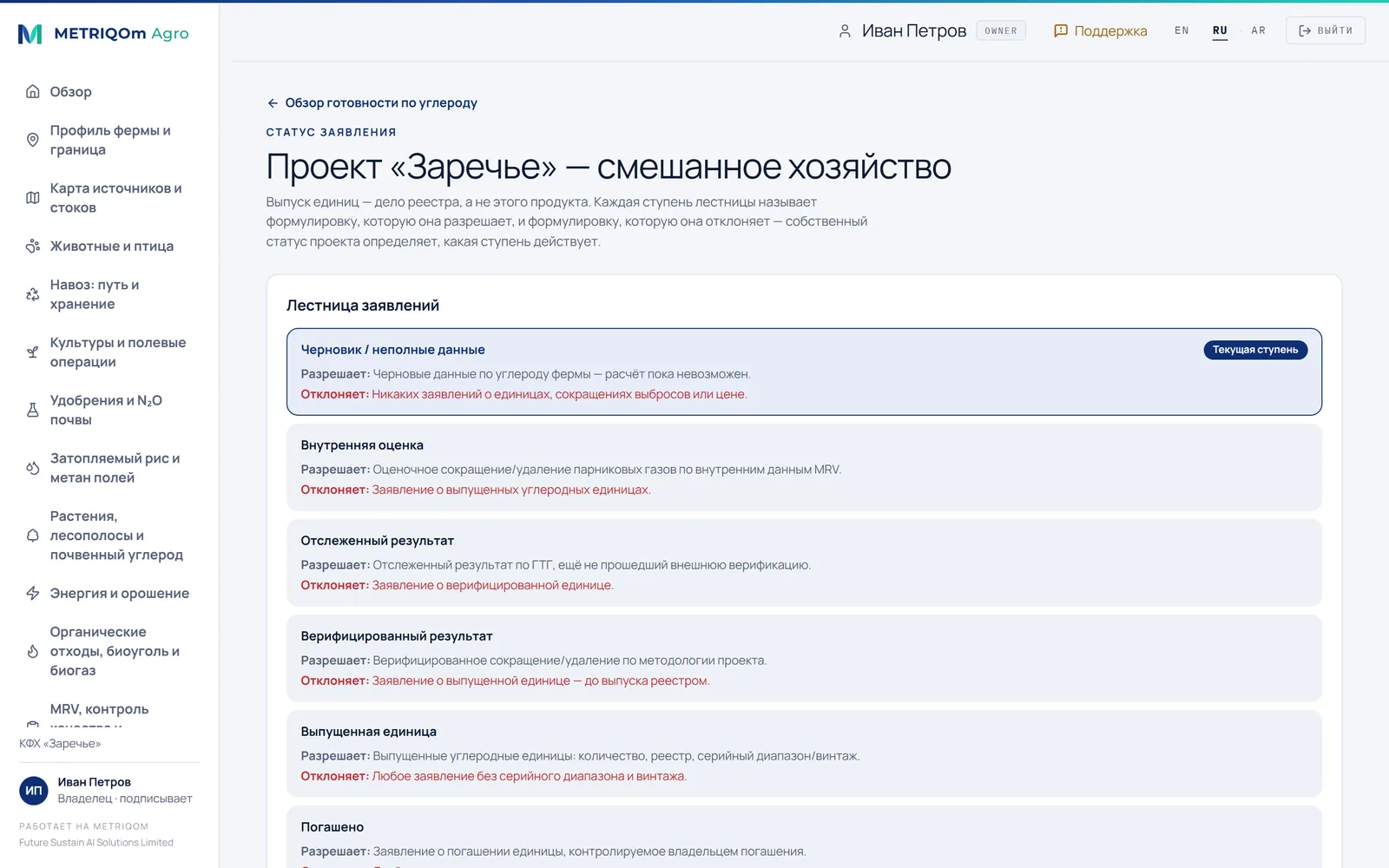Click Future Sustain AI Solutions Limited text
Viewport: 1389px width, 868px height.
point(96,843)
